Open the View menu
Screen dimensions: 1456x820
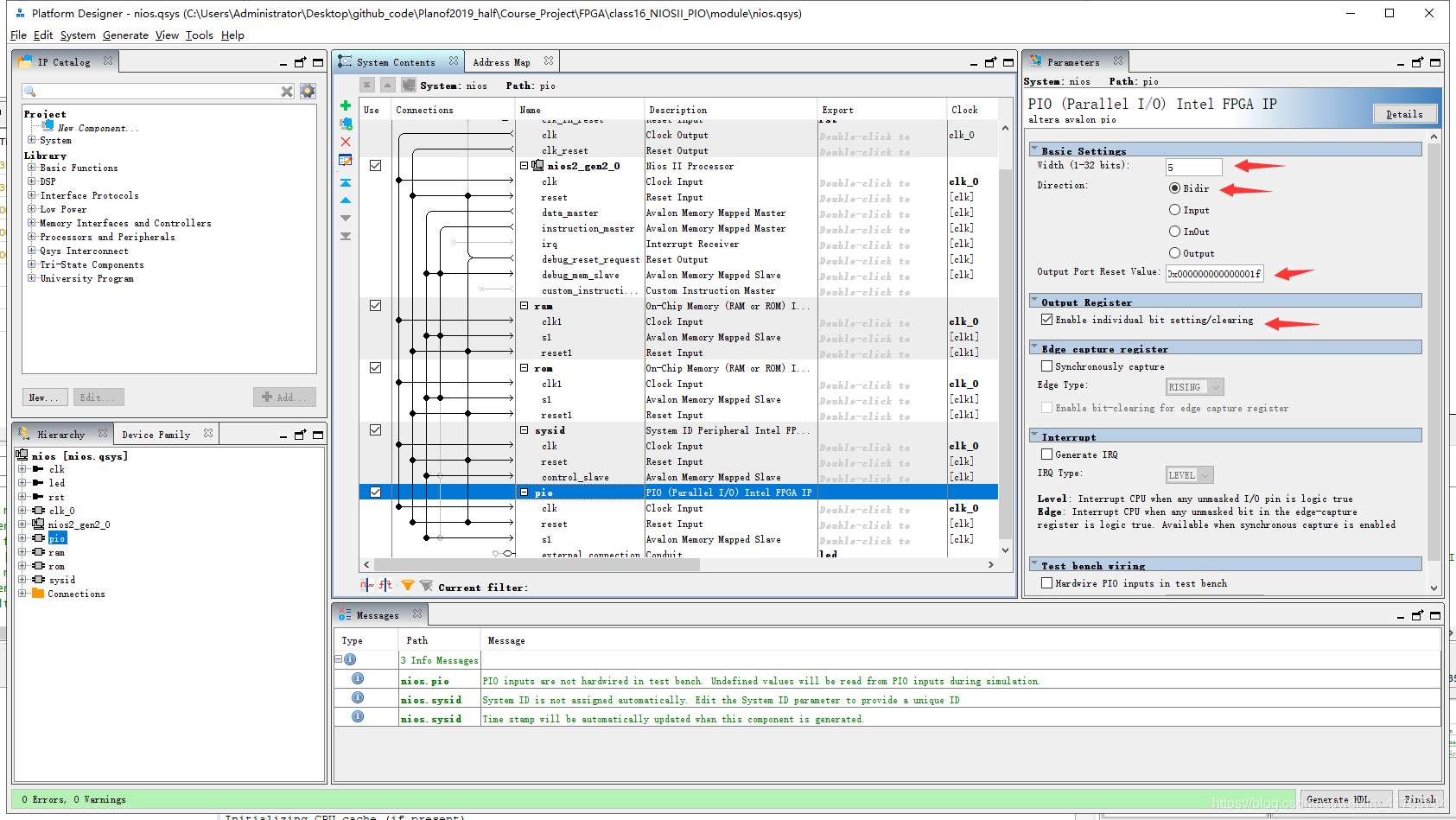167,35
